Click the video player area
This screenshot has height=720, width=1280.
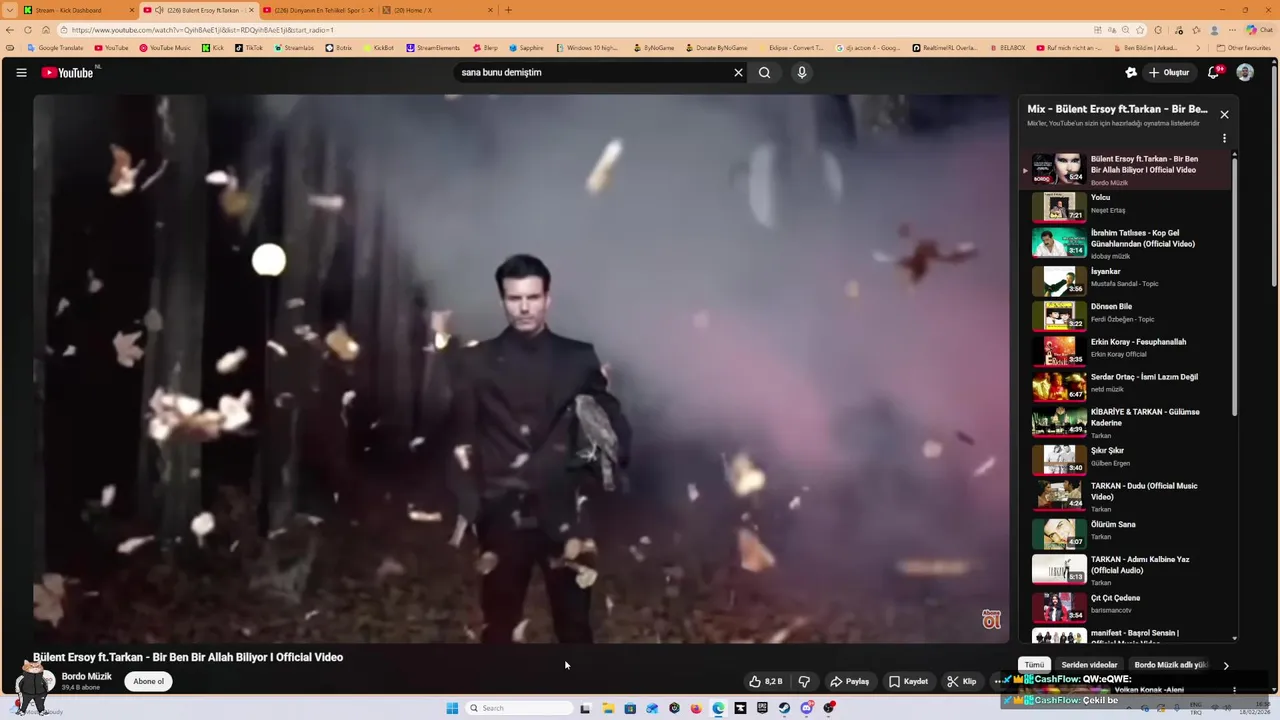[521, 368]
